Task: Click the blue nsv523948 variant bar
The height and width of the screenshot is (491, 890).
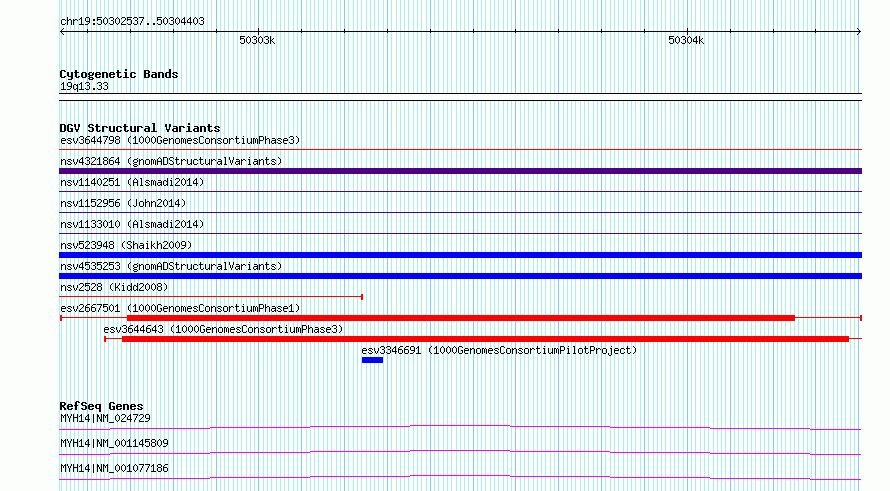Action: [x=460, y=255]
